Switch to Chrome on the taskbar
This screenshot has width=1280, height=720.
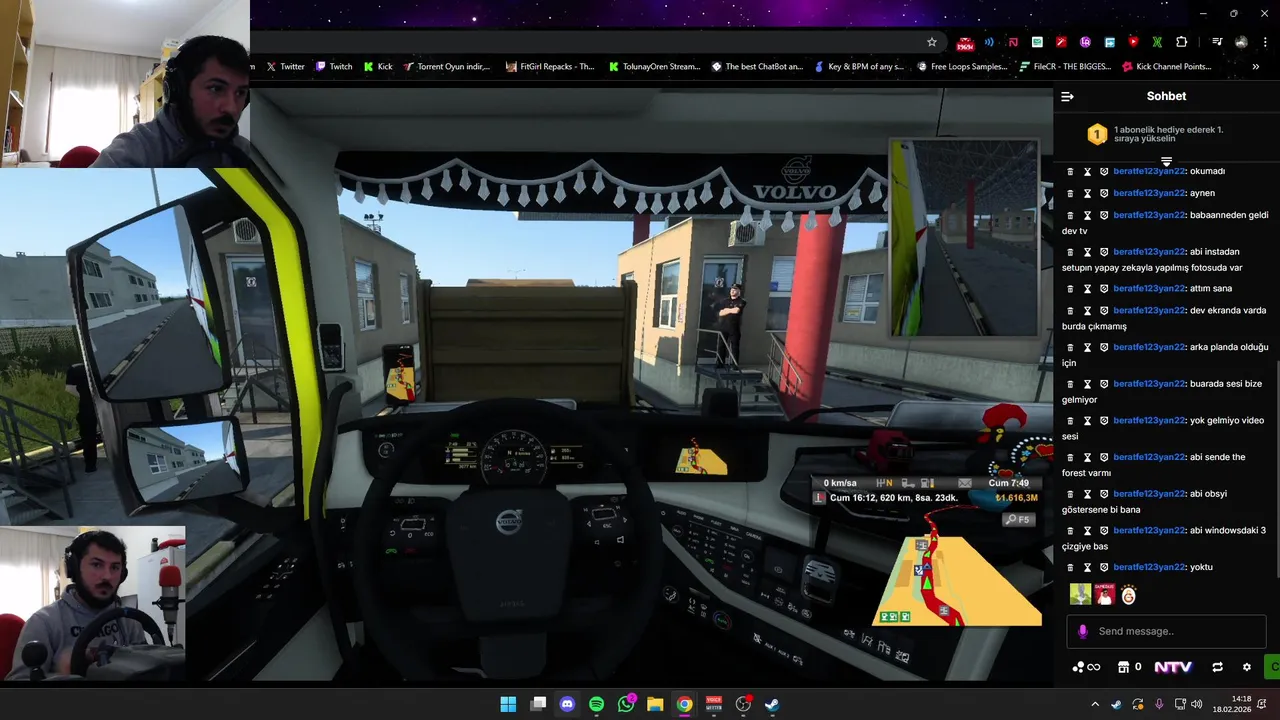(684, 704)
